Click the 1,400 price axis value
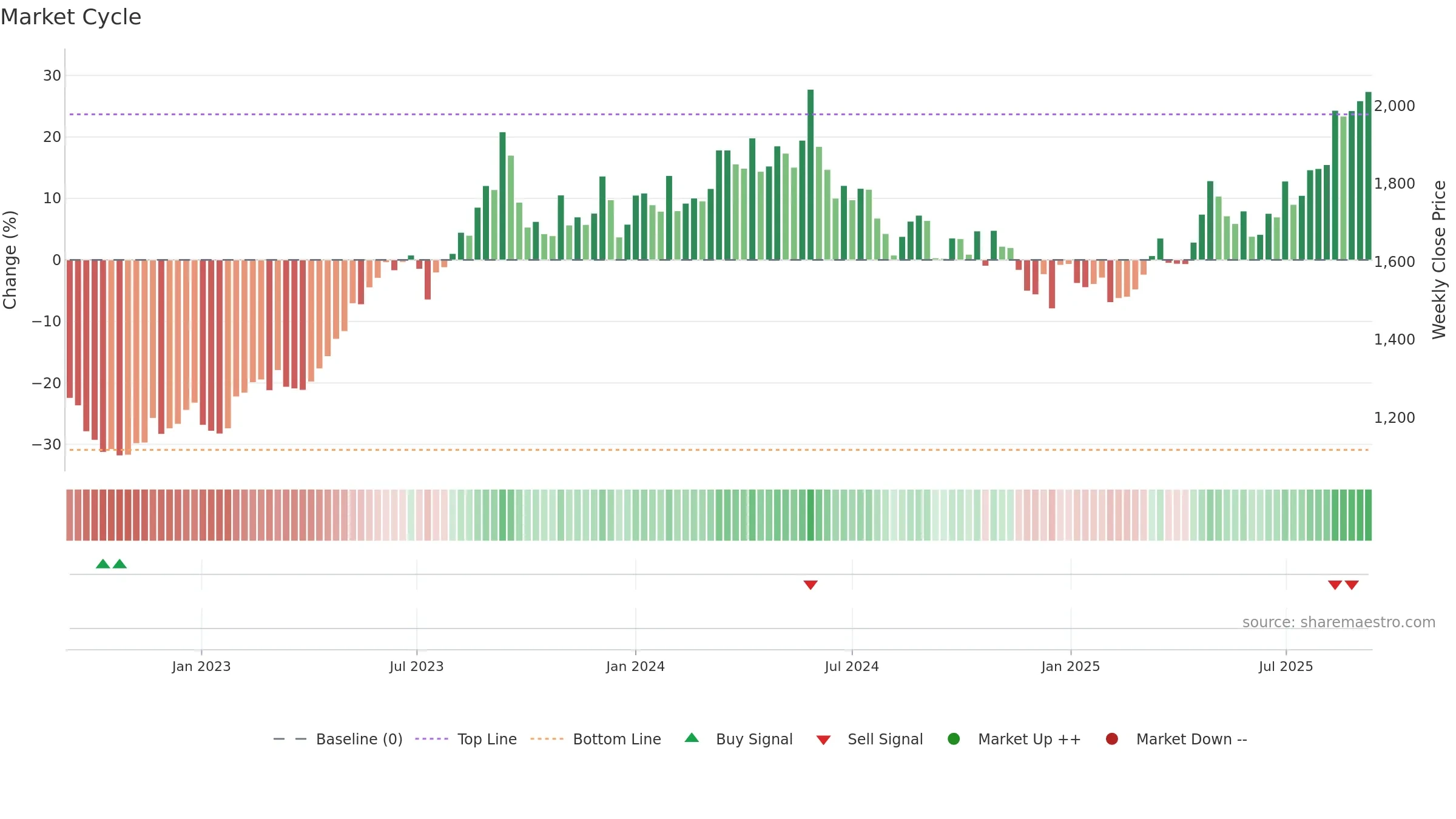 tap(1395, 339)
